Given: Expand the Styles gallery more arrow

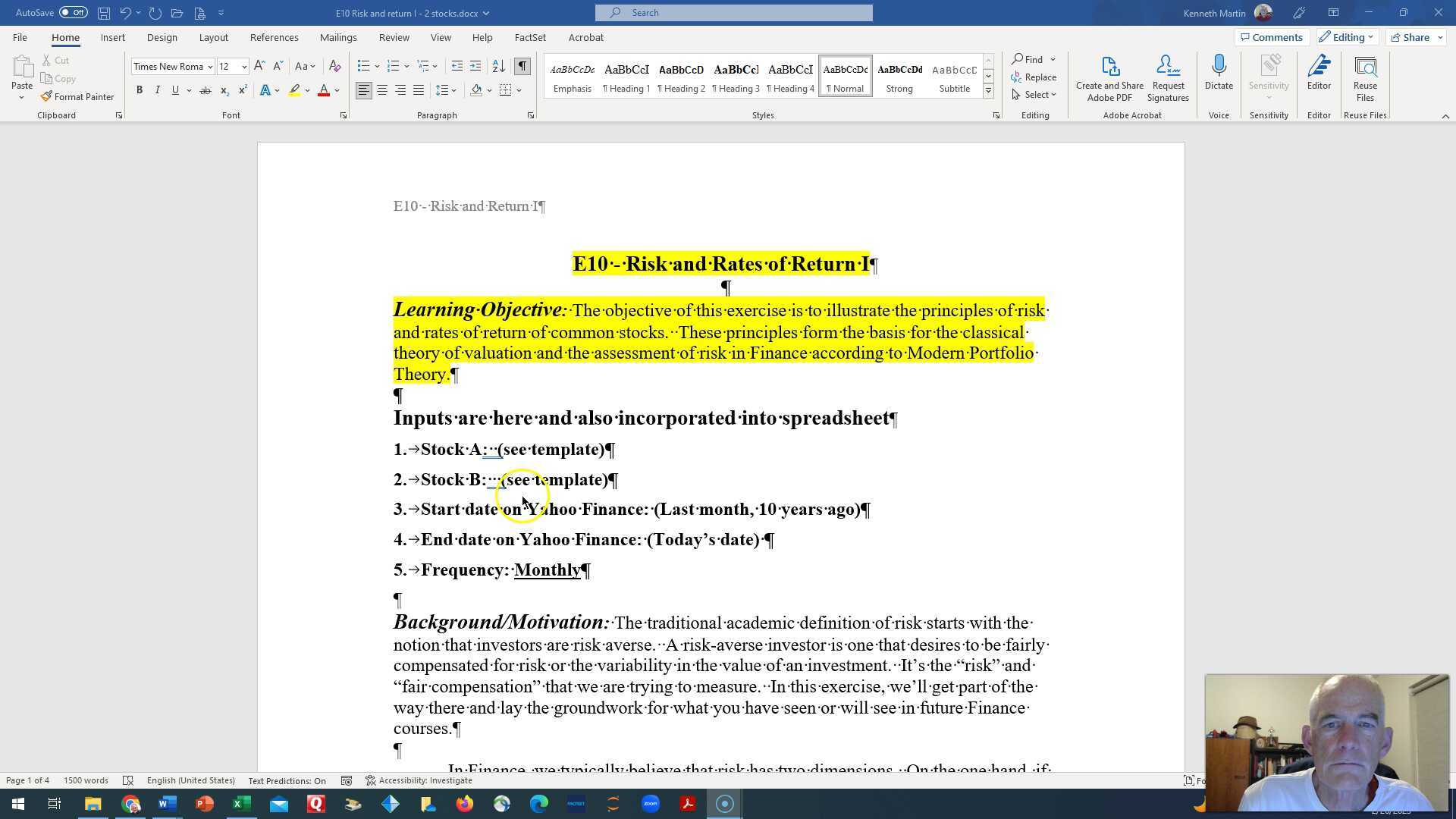Looking at the screenshot, I should coord(988,91).
